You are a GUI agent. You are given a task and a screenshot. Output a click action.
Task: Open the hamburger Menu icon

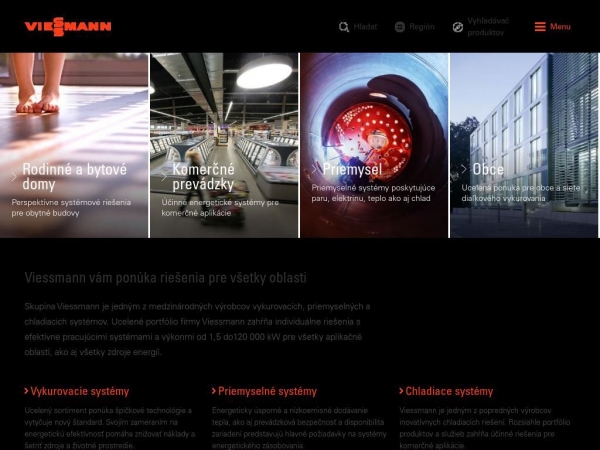540,27
